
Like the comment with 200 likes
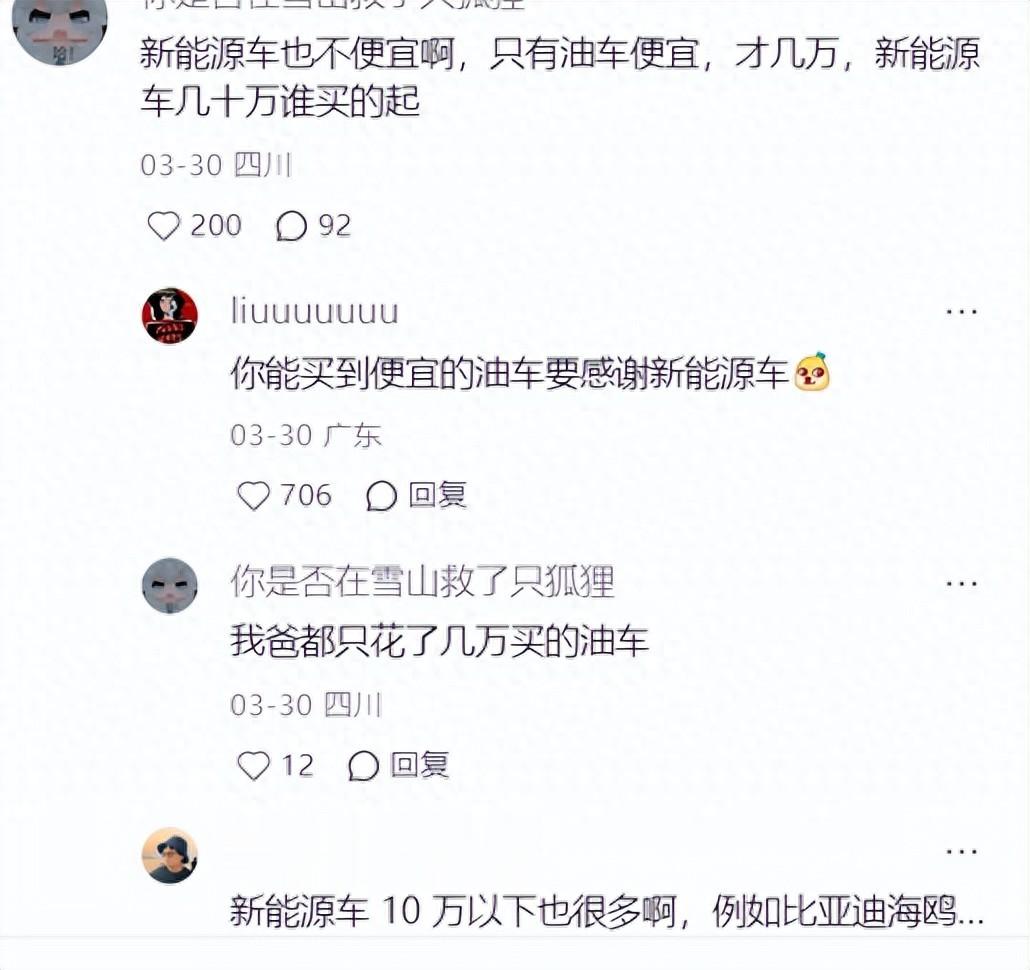pyautogui.click(x=163, y=226)
